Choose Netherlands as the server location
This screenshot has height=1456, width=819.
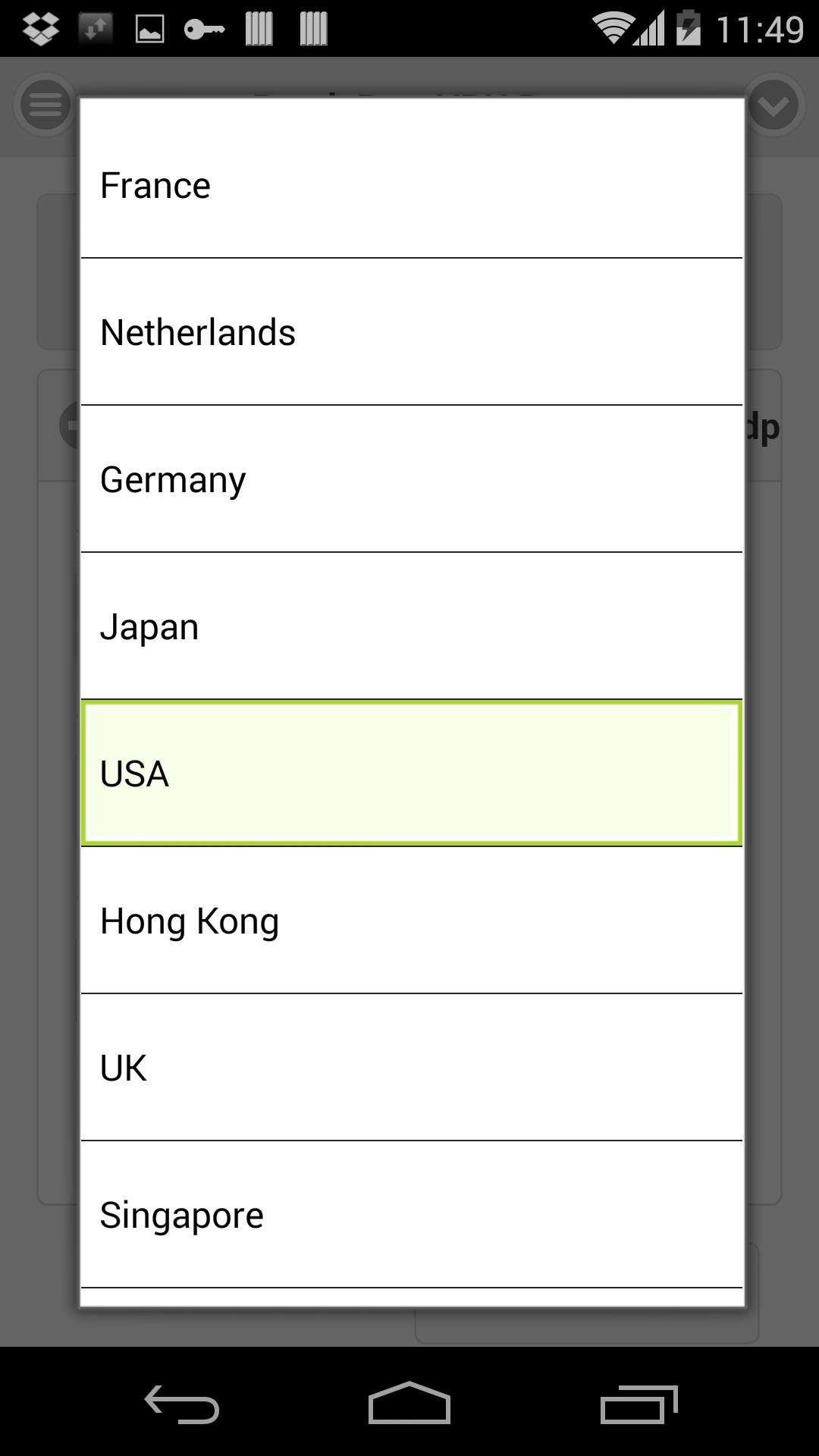411,332
